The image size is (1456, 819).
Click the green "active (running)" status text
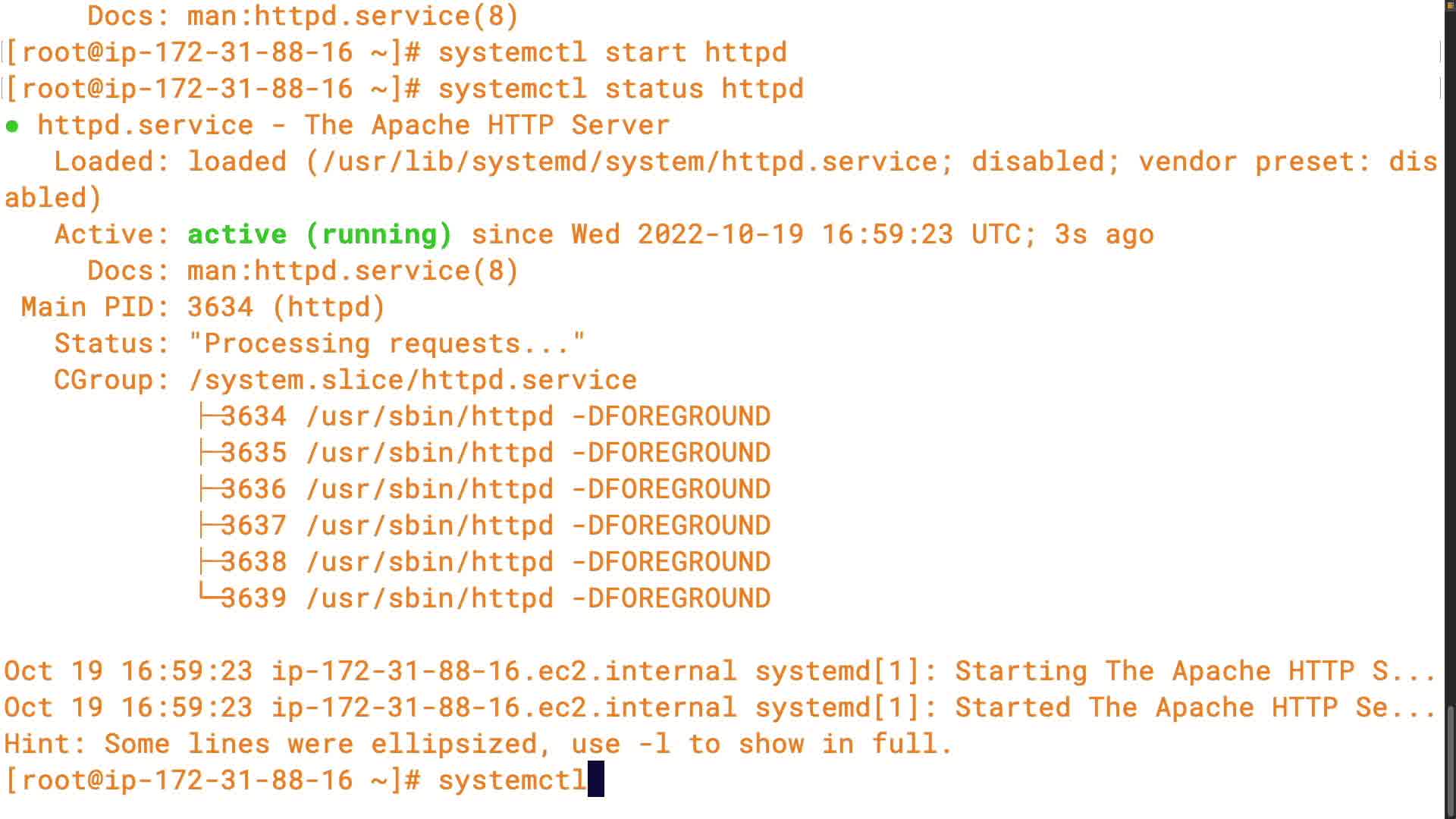[x=319, y=234]
